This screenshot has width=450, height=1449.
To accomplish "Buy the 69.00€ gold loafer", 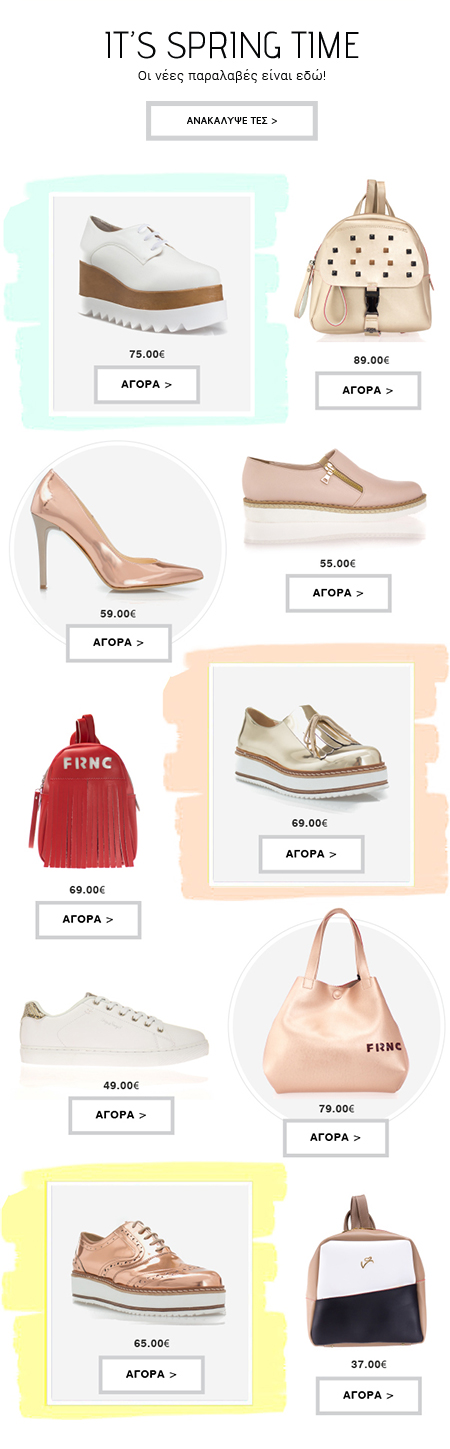I will pos(311,854).
